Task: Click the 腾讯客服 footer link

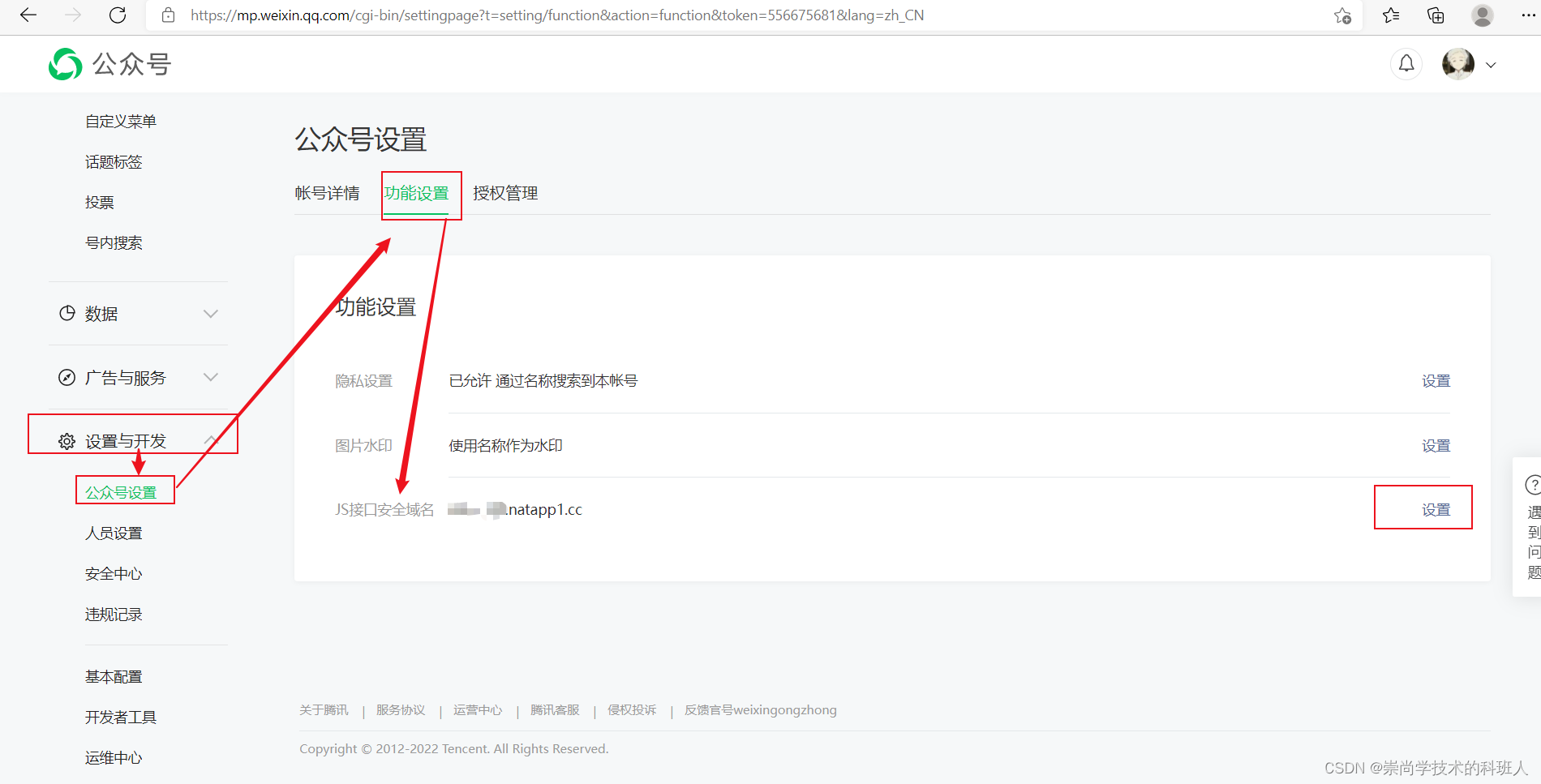Action: 555,709
